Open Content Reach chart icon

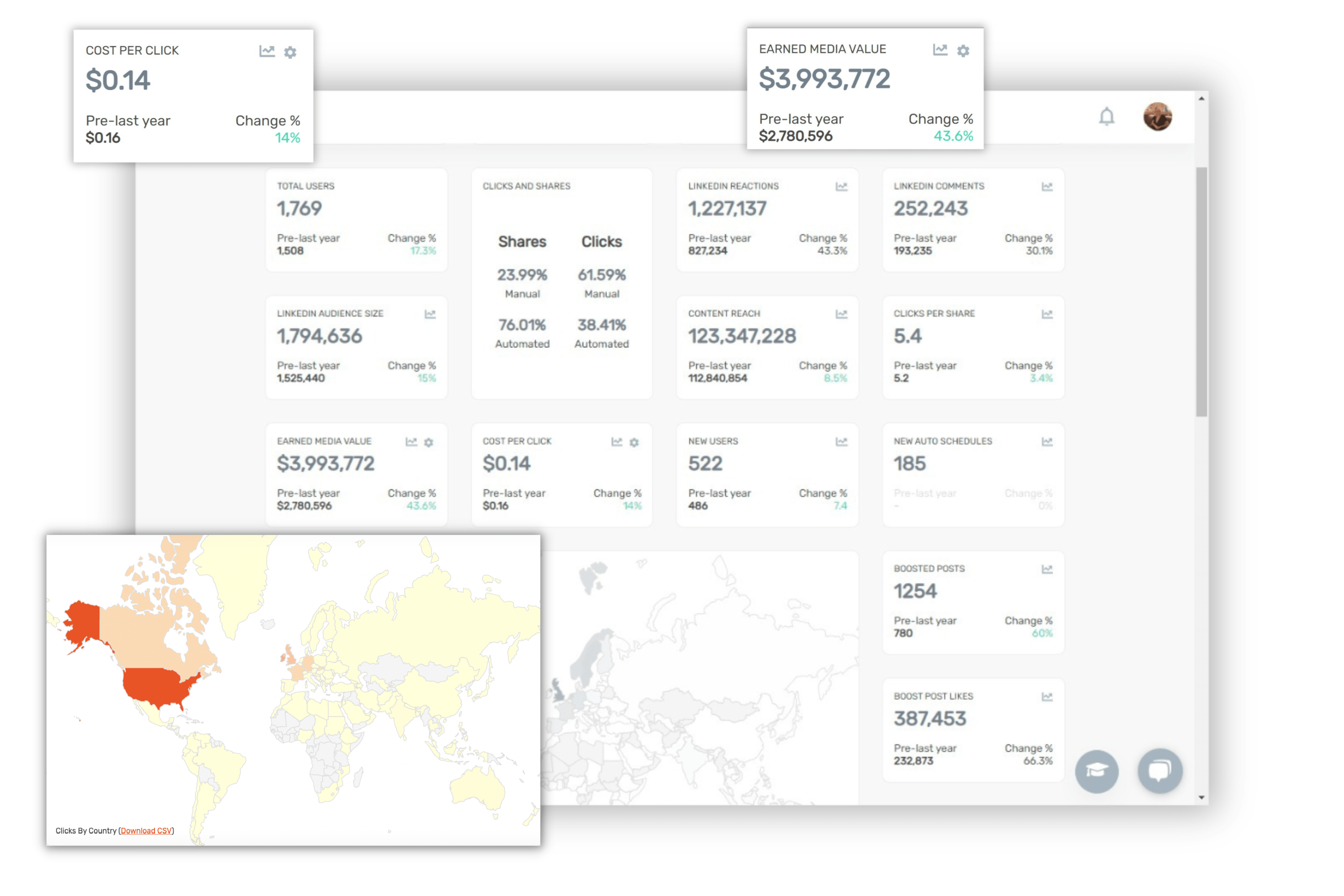click(x=841, y=314)
